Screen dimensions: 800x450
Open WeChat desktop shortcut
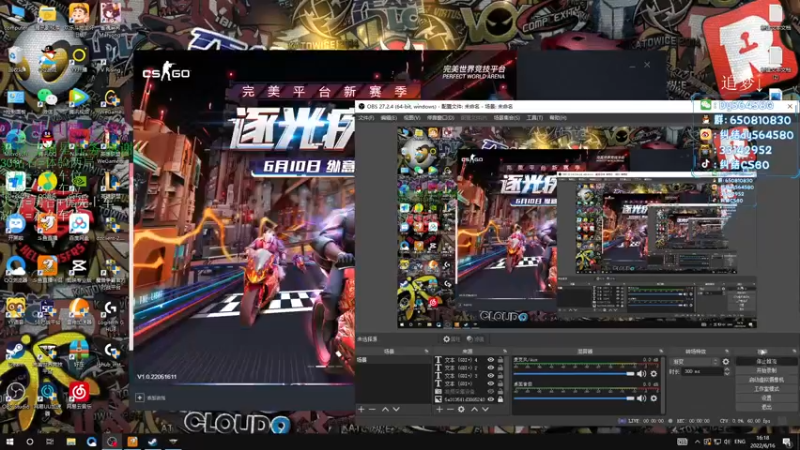(47, 99)
